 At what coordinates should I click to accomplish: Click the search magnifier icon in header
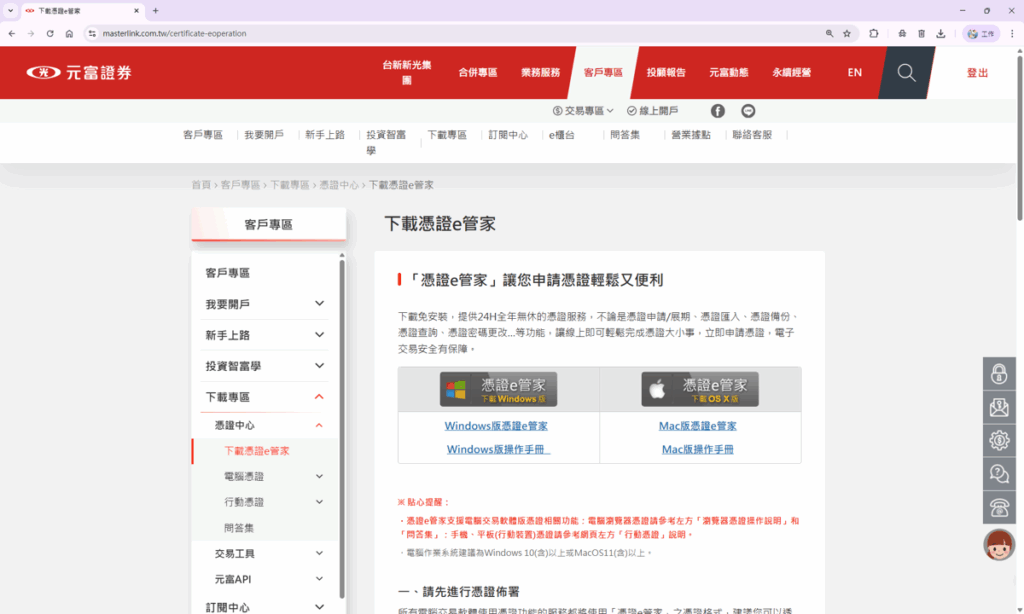pos(906,73)
